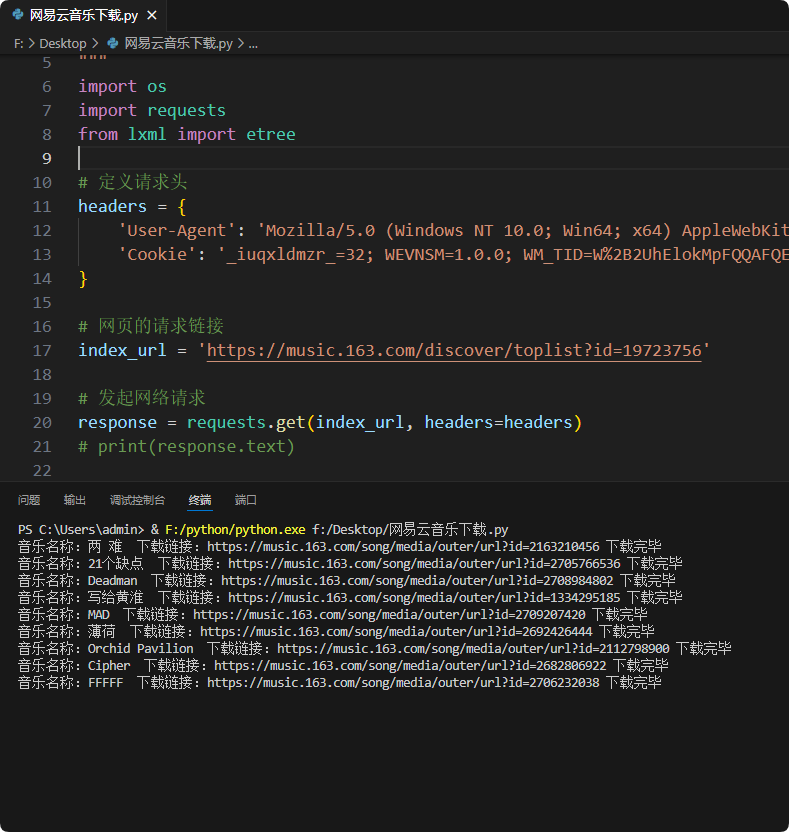Click the 'headers' variable on line 11
Image resolution: width=789 pixels, height=832 pixels.
112,206
